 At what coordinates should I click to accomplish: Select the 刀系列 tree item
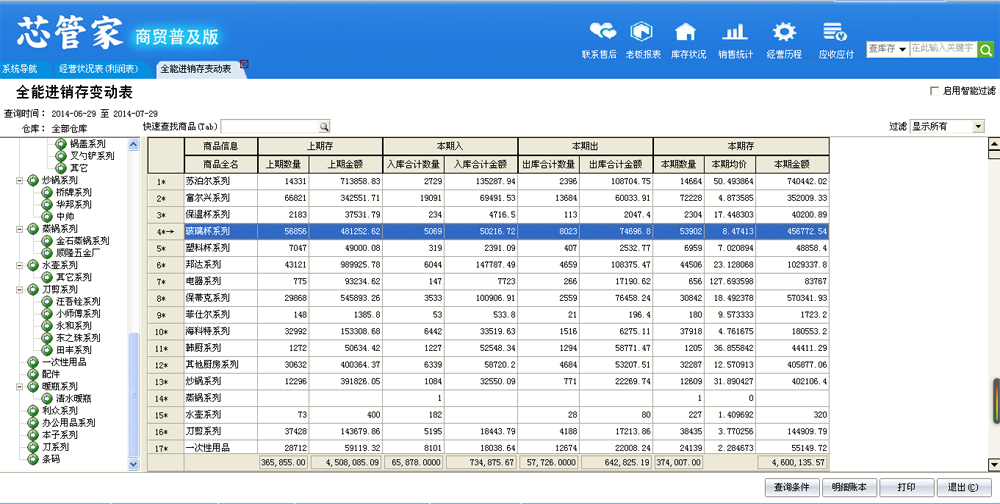(55, 447)
